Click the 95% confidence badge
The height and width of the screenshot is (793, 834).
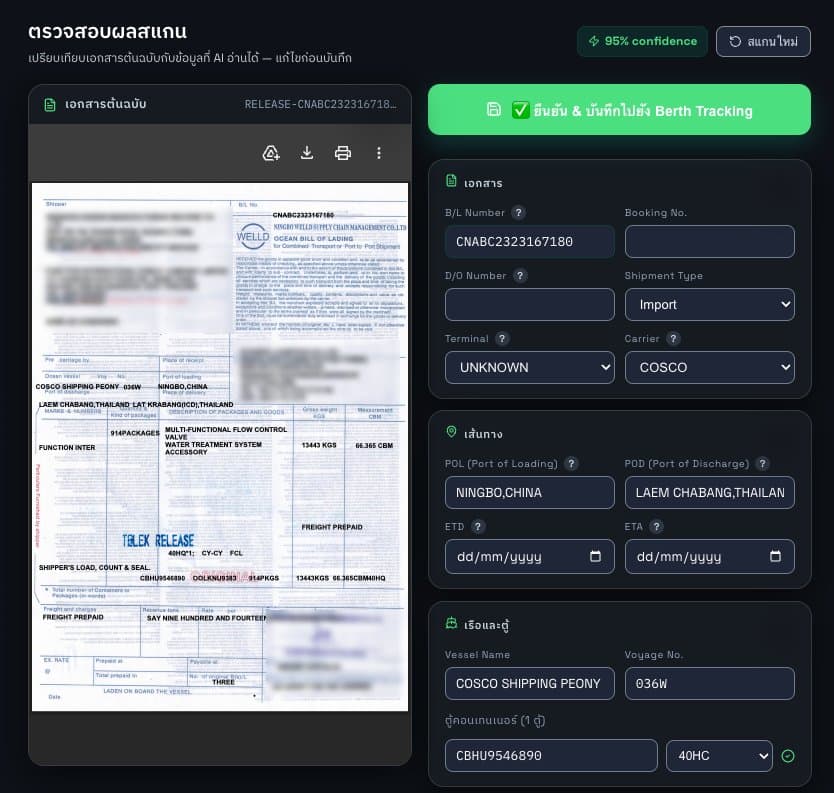[x=643, y=41]
